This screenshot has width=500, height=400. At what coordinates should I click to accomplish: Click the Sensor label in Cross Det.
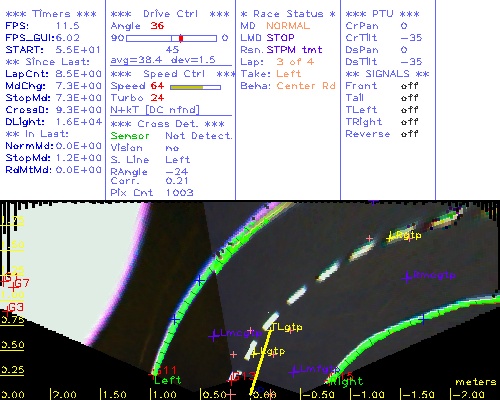coord(130,136)
